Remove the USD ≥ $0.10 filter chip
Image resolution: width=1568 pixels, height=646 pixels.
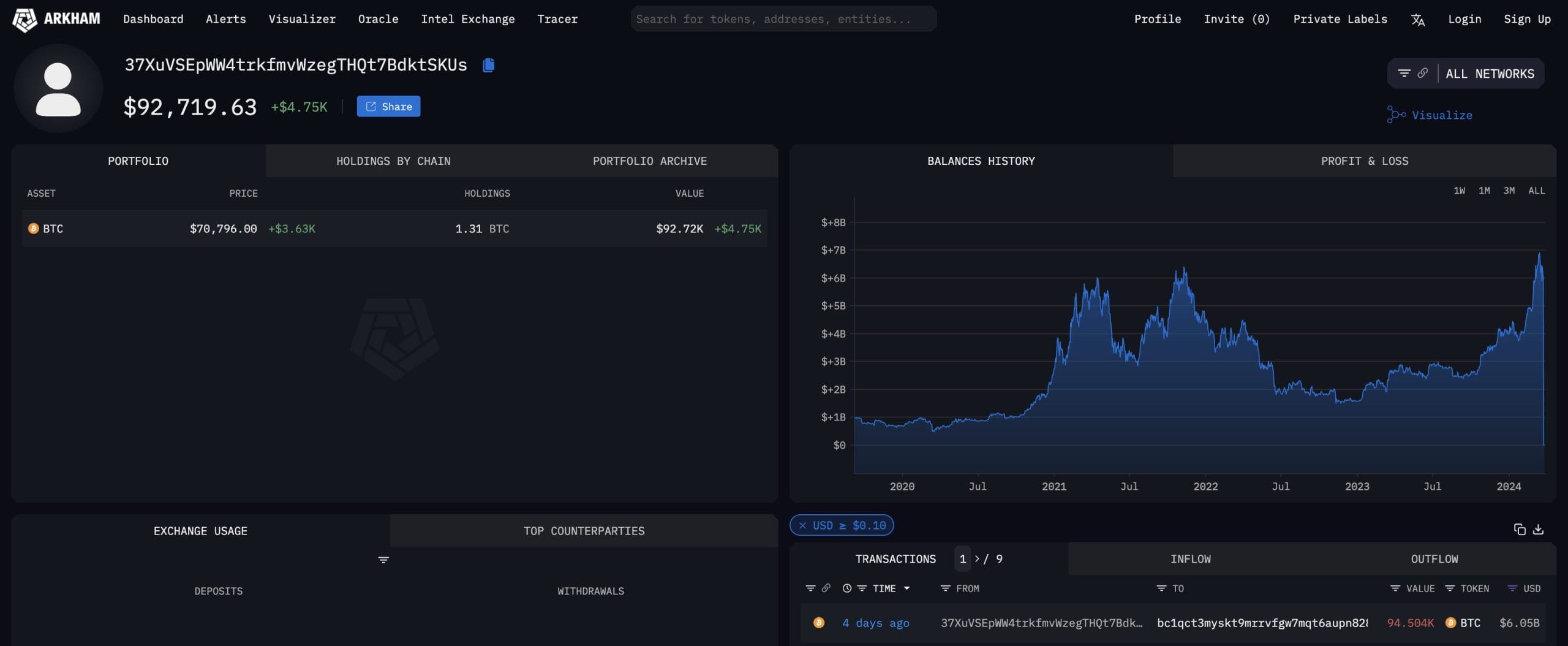803,525
